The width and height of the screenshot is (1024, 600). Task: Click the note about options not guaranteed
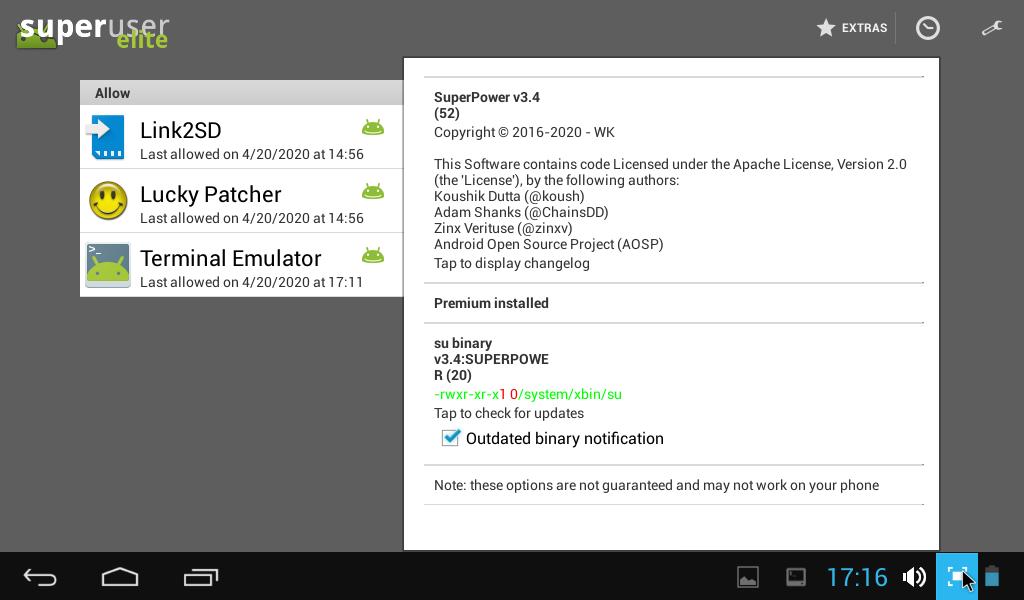(656, 485)
